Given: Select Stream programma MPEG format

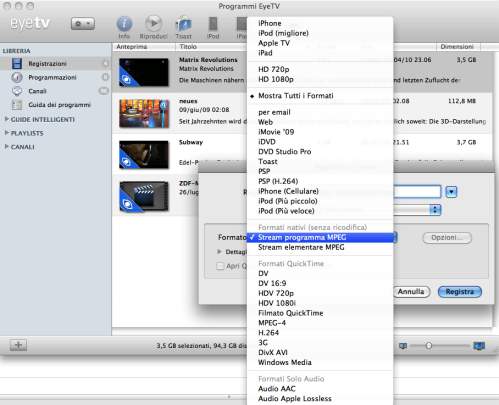Looking at the screenshot, I should (320, 237).
